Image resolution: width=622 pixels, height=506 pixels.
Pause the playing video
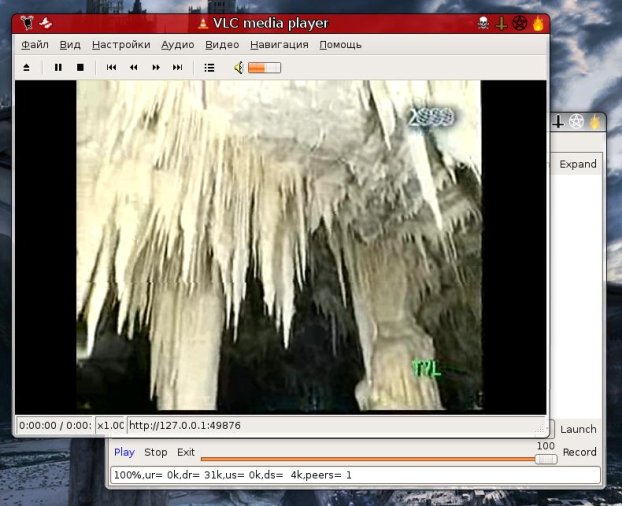pos(58,67)
